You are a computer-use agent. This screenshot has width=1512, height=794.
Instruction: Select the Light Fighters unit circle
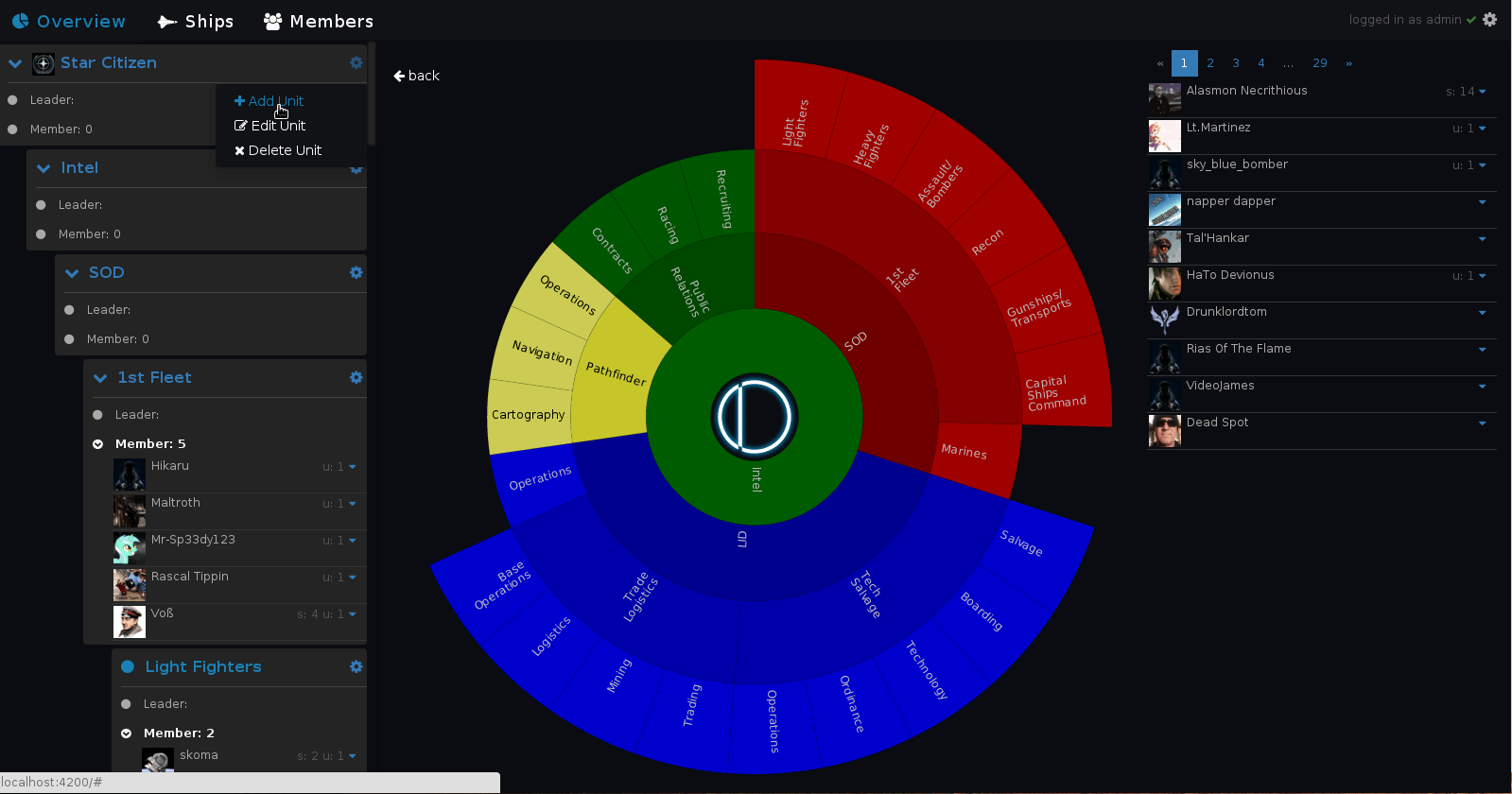[x=128, y=666]
